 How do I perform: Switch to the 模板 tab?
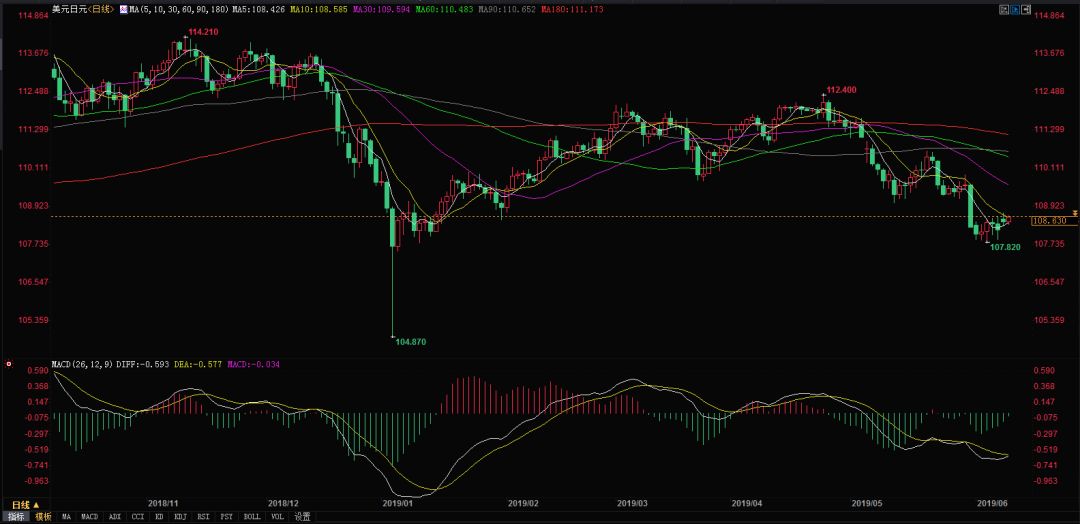tap(43, 516)
